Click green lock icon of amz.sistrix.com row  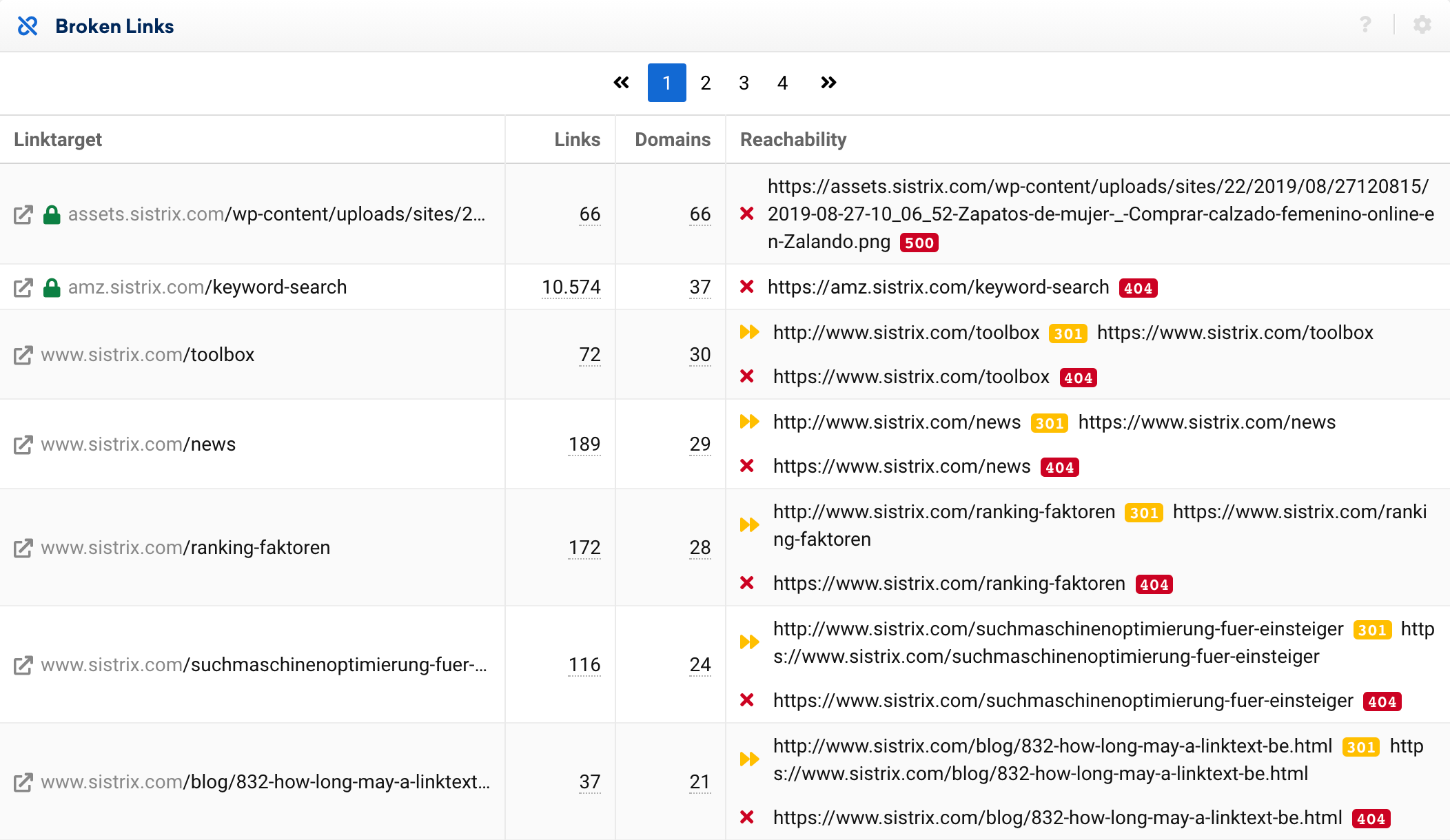click(x=52, y=287)
